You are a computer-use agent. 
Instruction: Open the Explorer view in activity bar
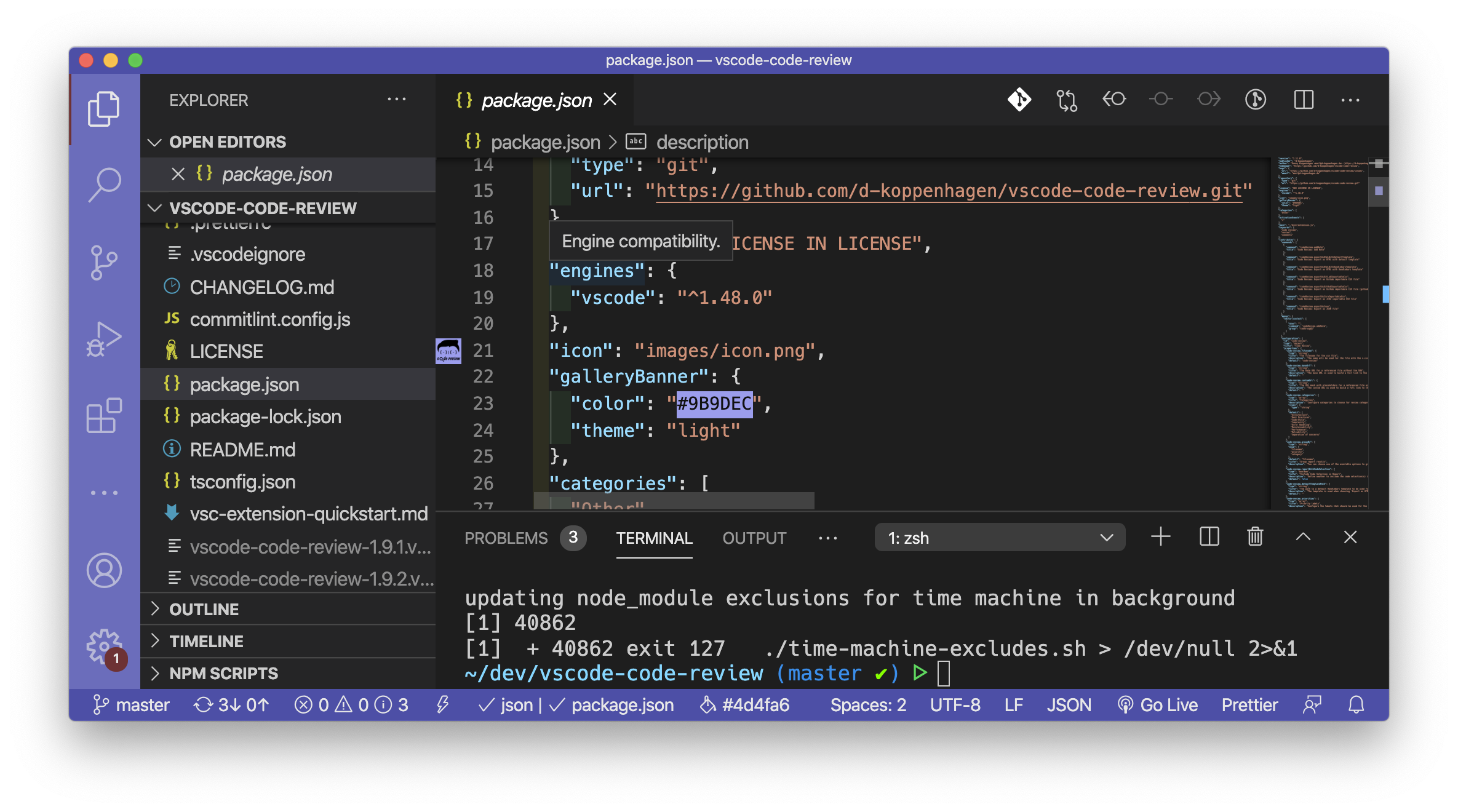click(x=104, y=109)
